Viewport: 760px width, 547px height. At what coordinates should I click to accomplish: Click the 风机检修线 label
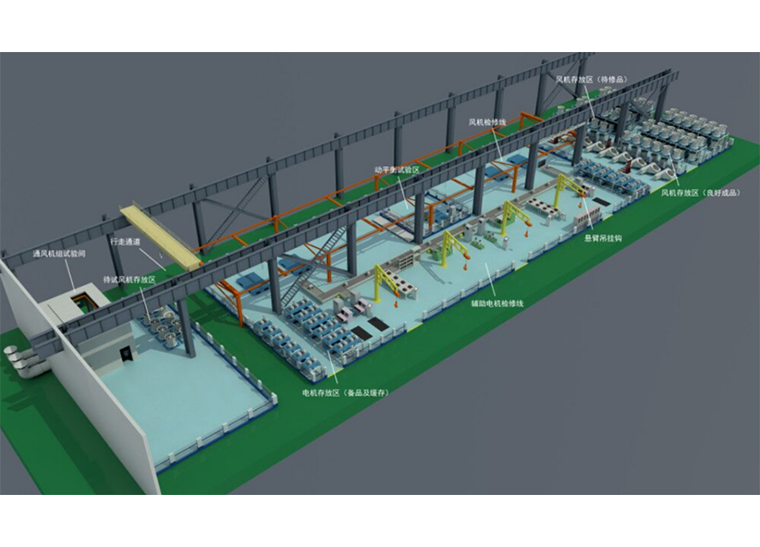pyautogui.click(x=488, y=121)
